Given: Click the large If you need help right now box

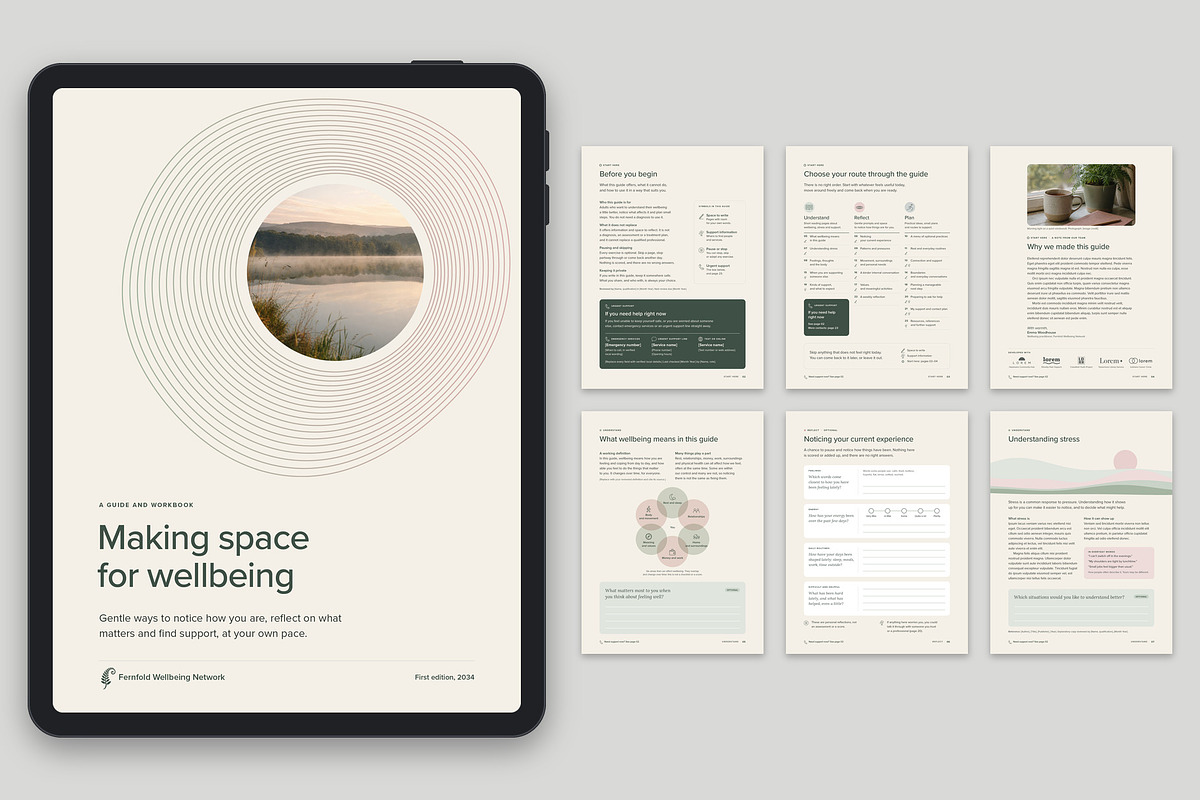Looking at the screenshot, I should click(x=672, y=334).
